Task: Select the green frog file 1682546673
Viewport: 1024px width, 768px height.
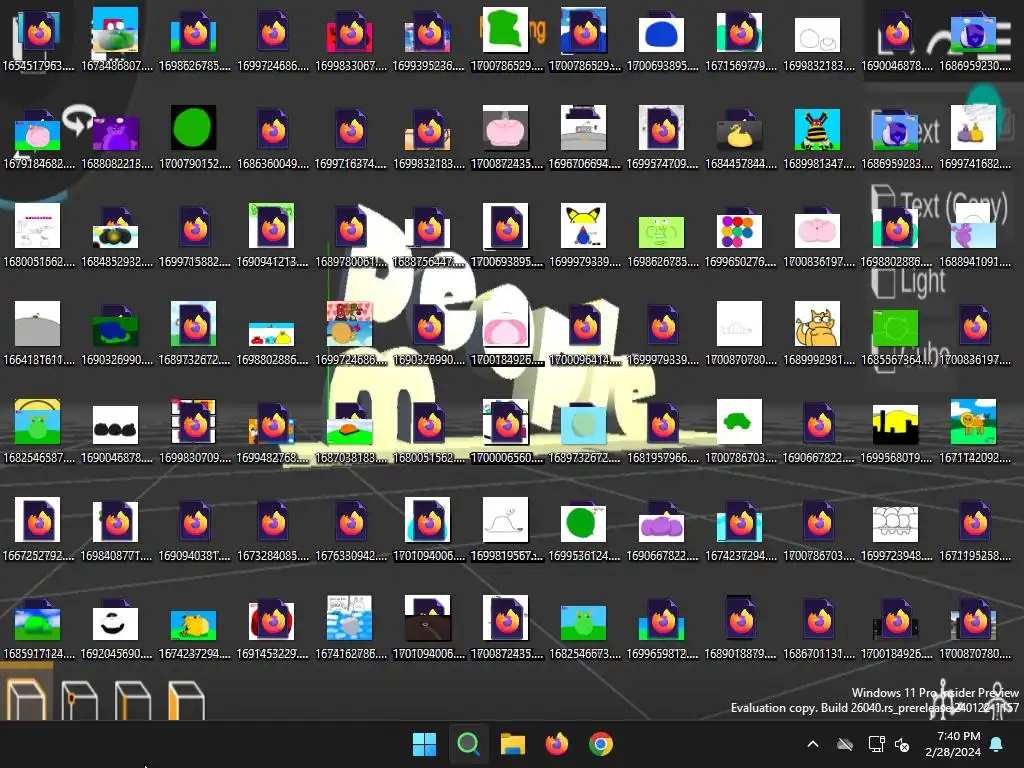Action: [x=584, y=627]
